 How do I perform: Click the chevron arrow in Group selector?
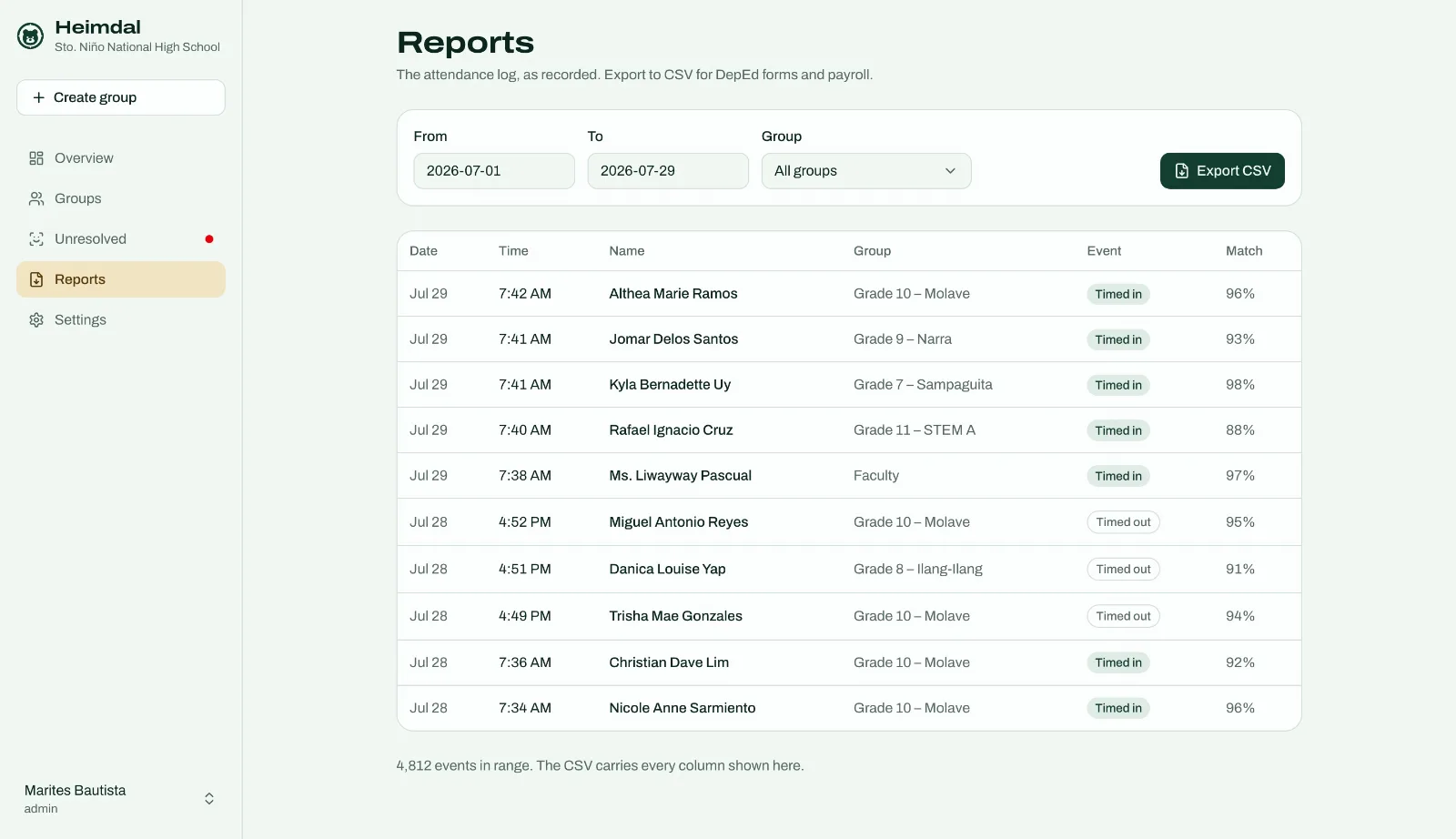click(x=950, y=171)
